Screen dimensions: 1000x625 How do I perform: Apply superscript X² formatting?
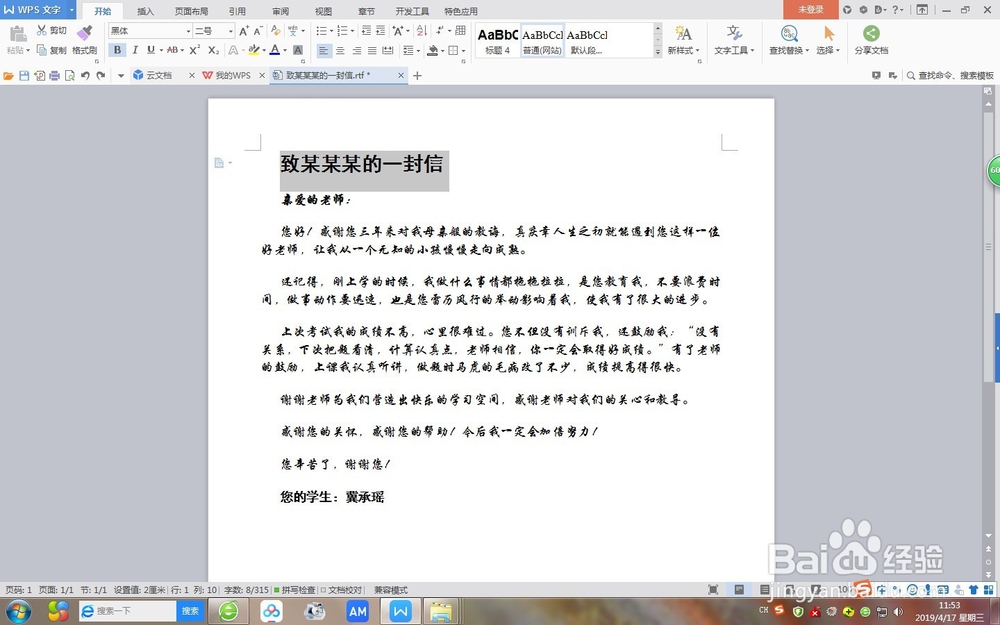pos(195,50)
